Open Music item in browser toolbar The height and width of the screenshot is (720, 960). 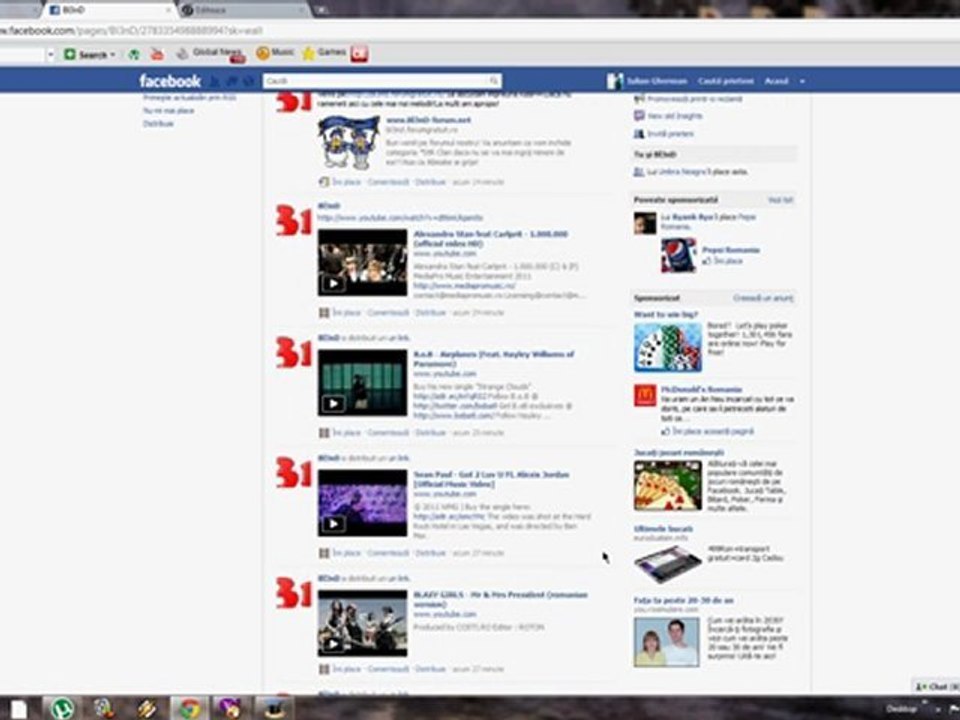275,53
